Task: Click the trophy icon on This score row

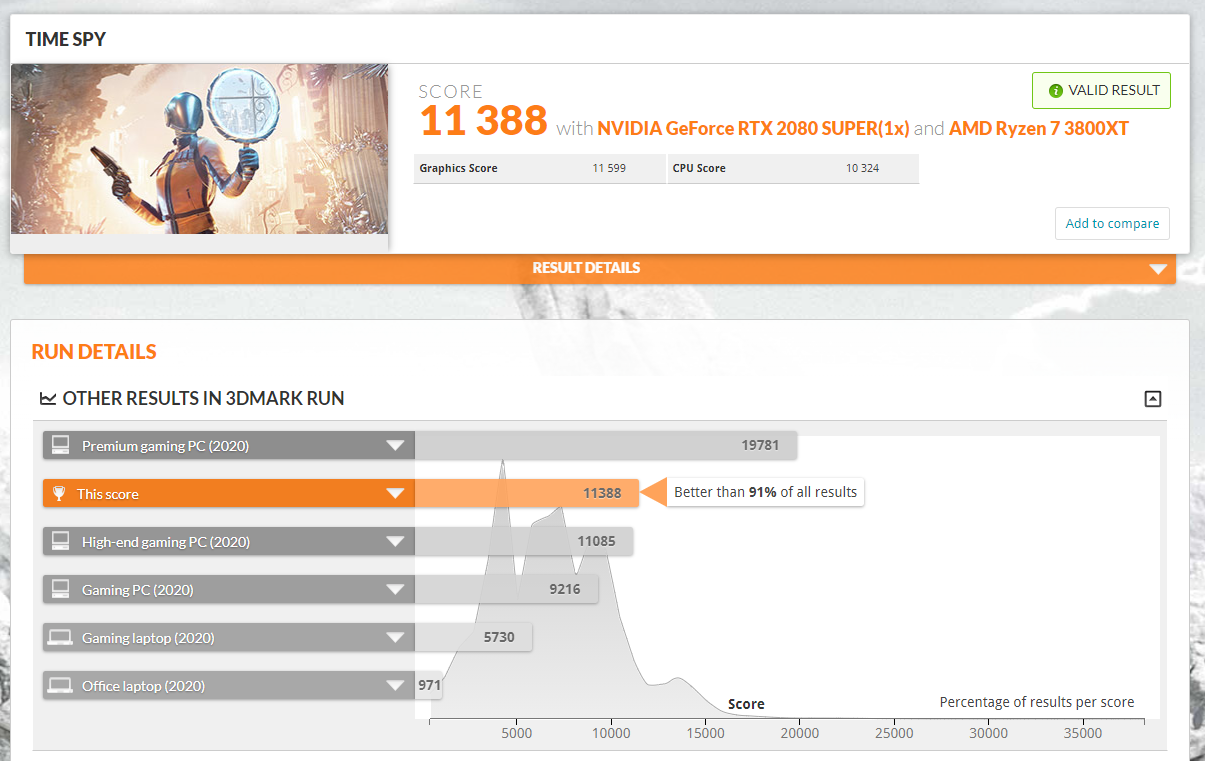Action: [60, 494]
